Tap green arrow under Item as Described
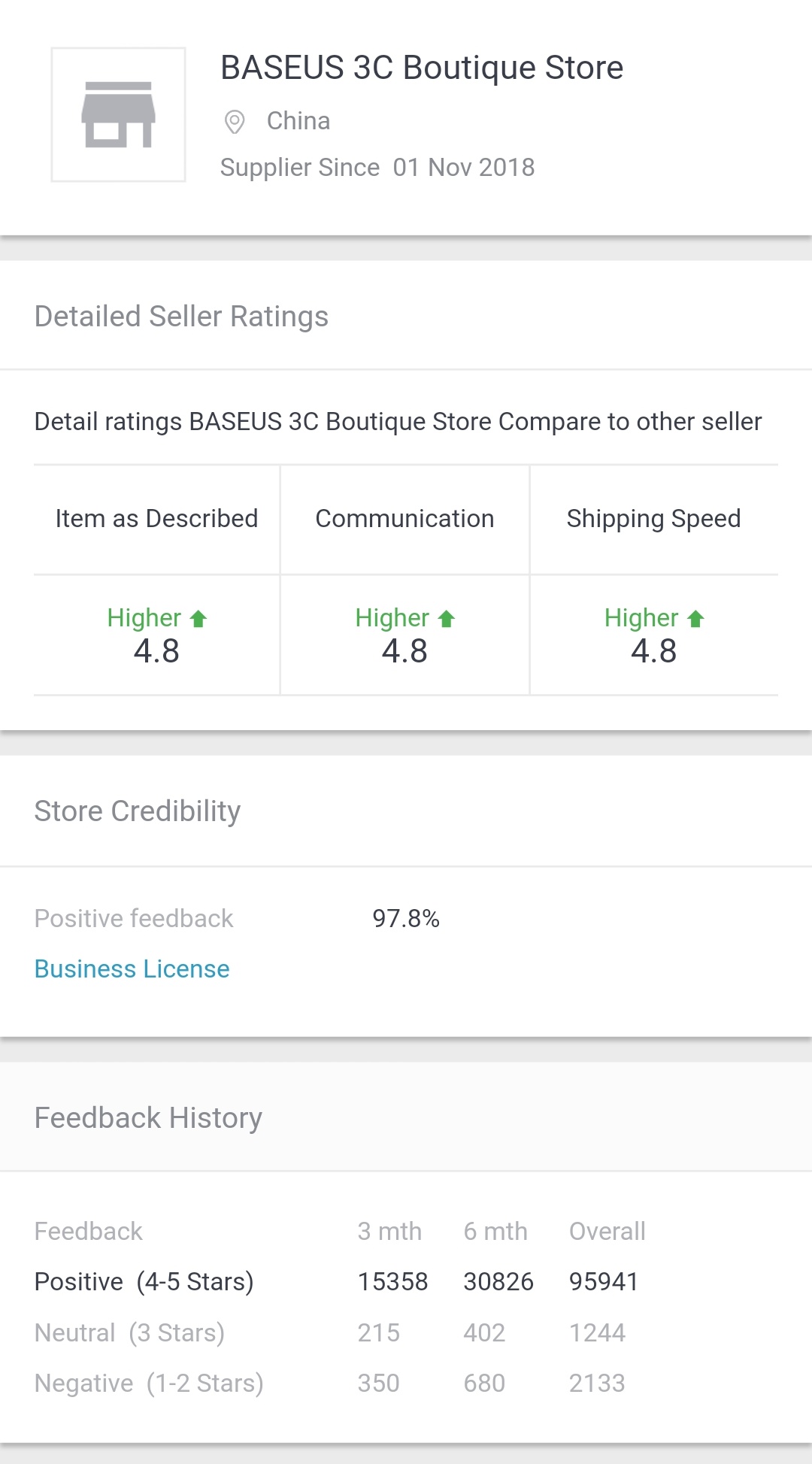The width and height of the screenshot is (812, 1464). [x=198, y=619]
